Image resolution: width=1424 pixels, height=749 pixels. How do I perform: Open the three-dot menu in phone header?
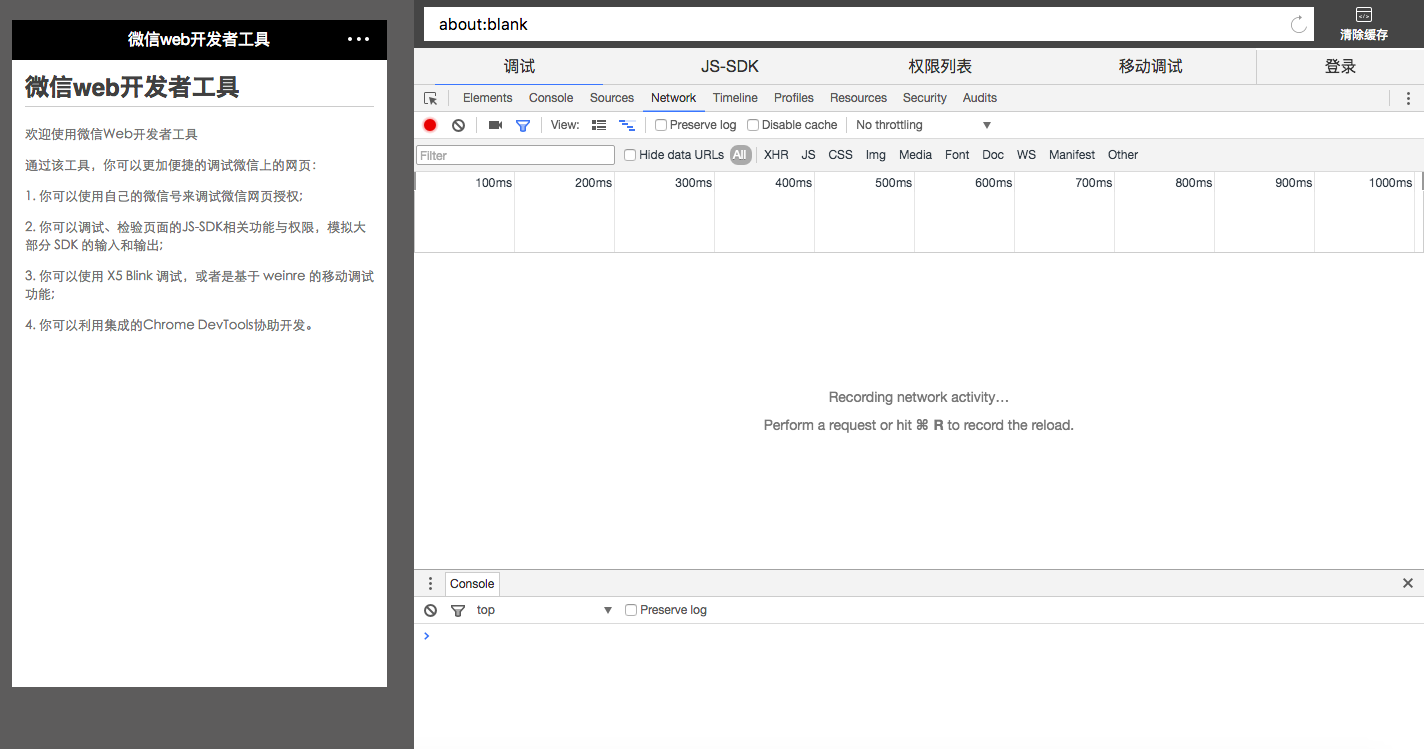[x=358, y=39]
